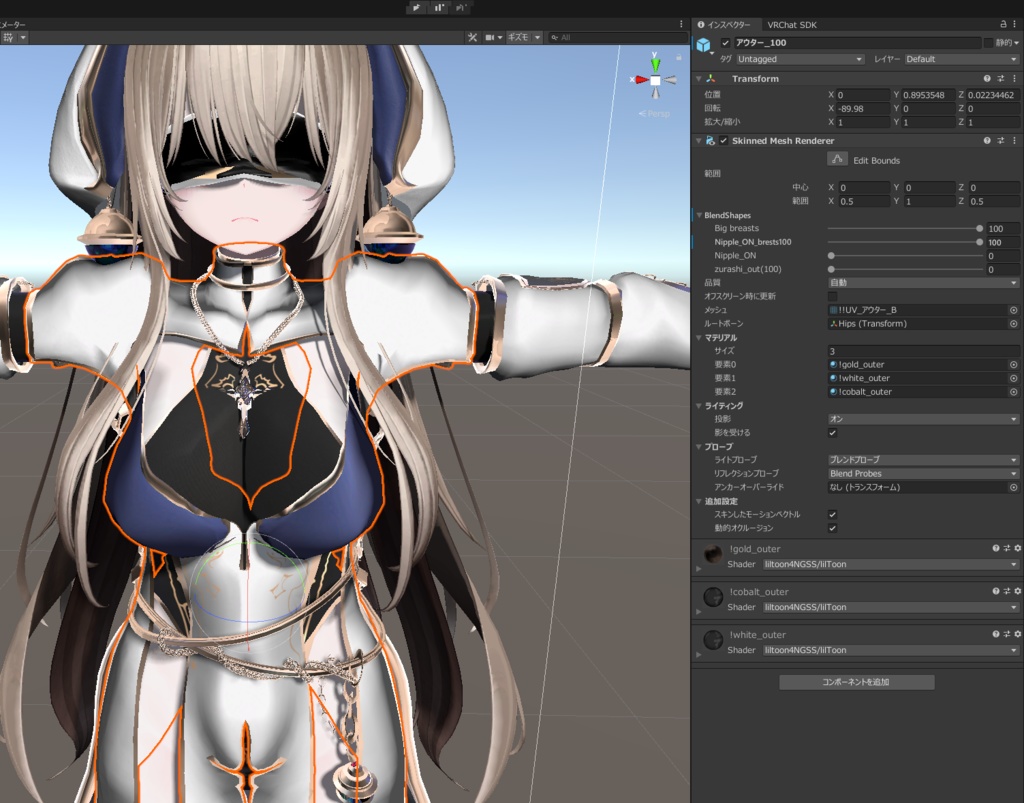Open object picker for Hips root bone
This screenshot has width=1024, height=803.
point(1014,324)
